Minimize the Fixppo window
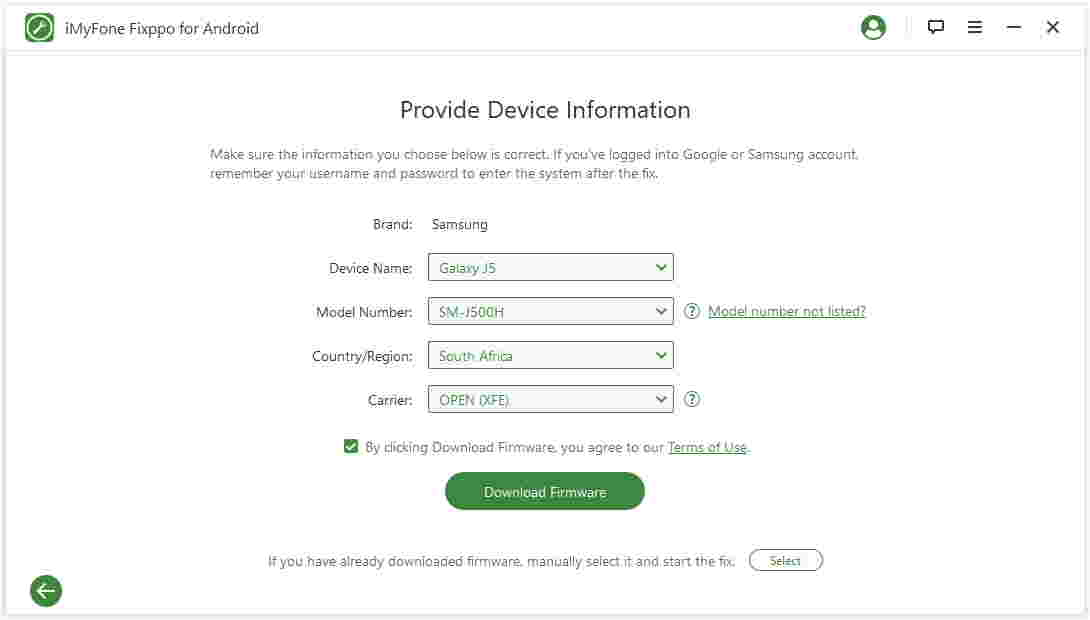 pyautogui.click(x=1014, y=28)
